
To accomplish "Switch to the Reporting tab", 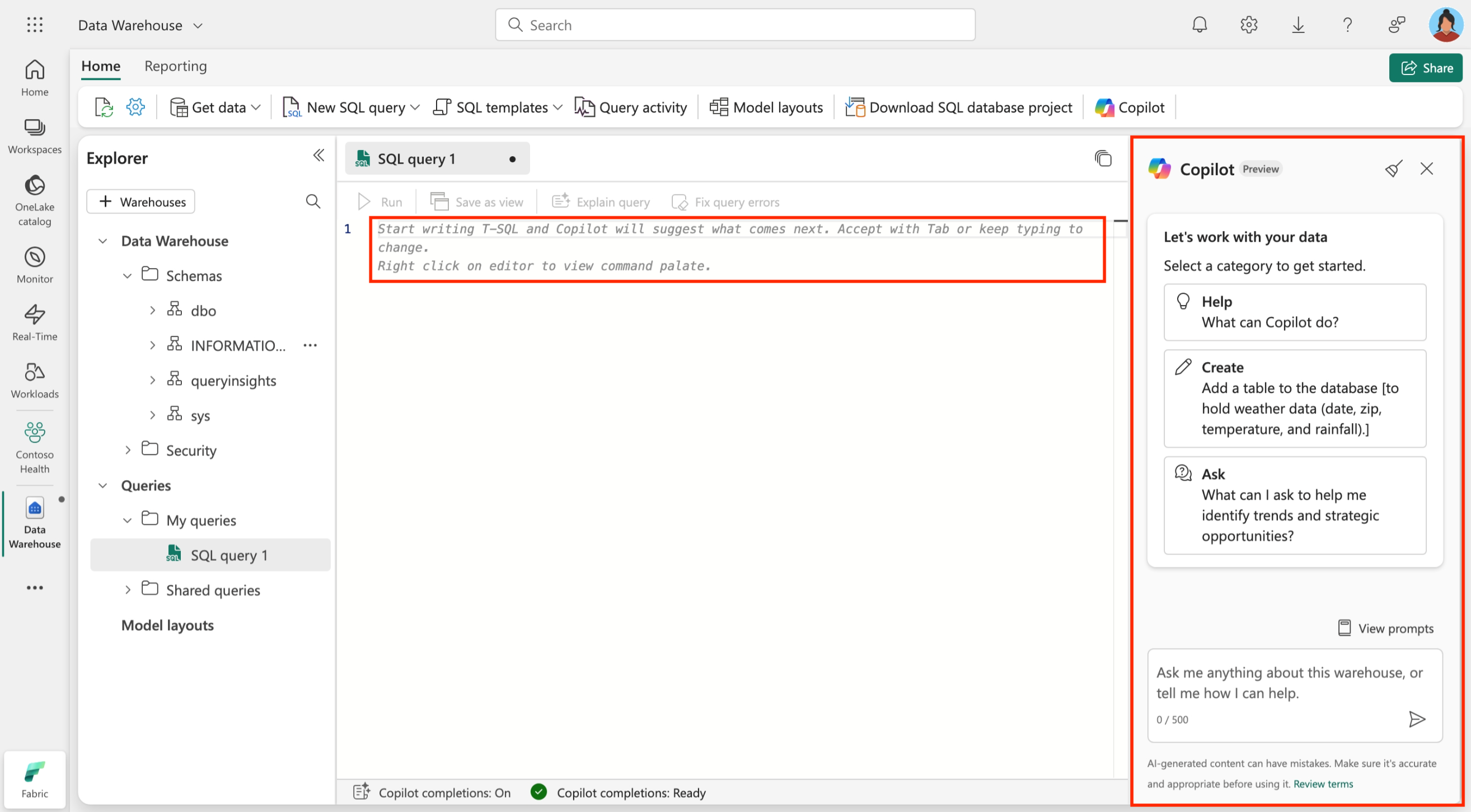I will (x=175, y=65).
